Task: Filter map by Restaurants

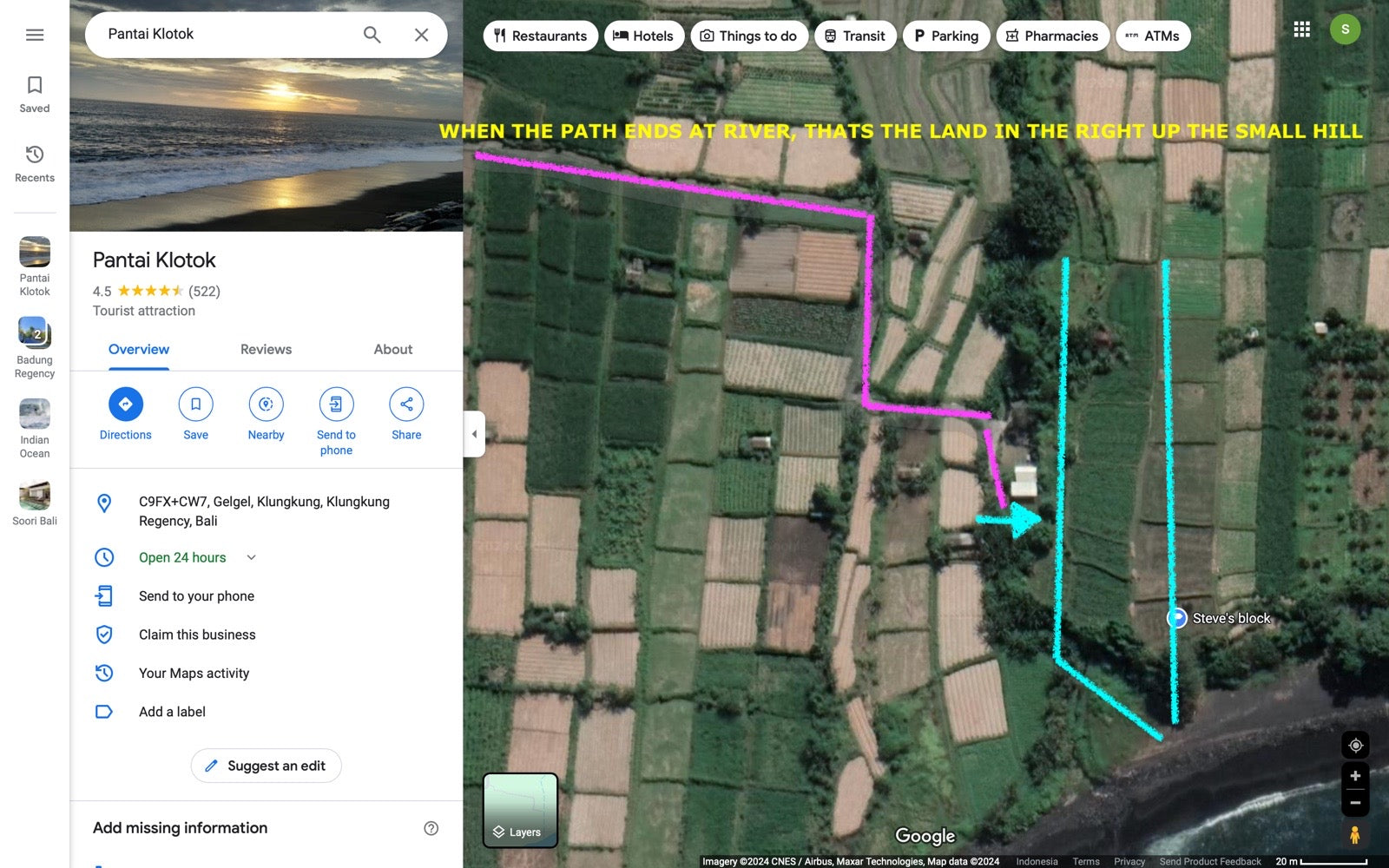Action: 540,36
